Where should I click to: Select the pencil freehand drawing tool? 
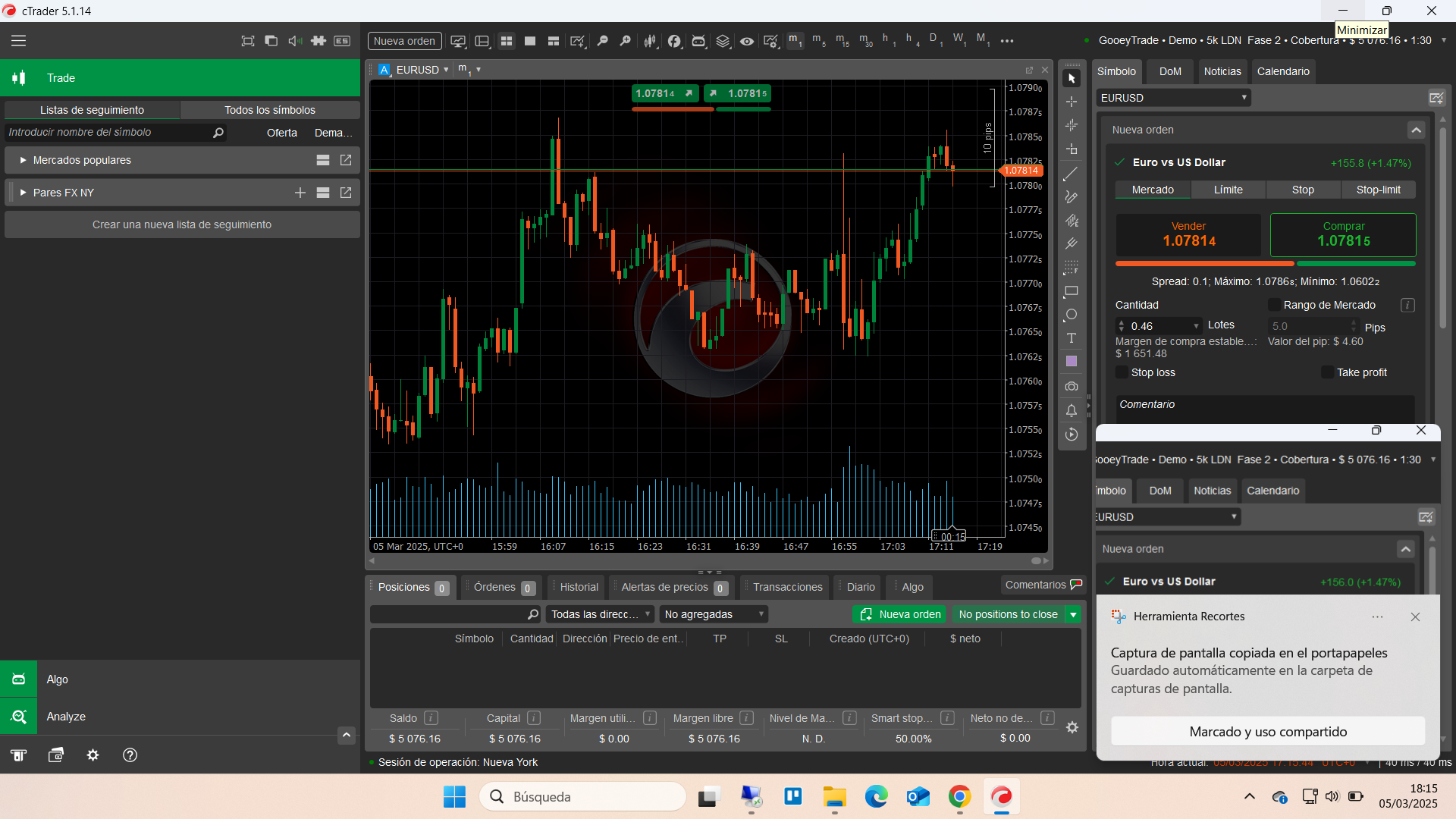1072,197
